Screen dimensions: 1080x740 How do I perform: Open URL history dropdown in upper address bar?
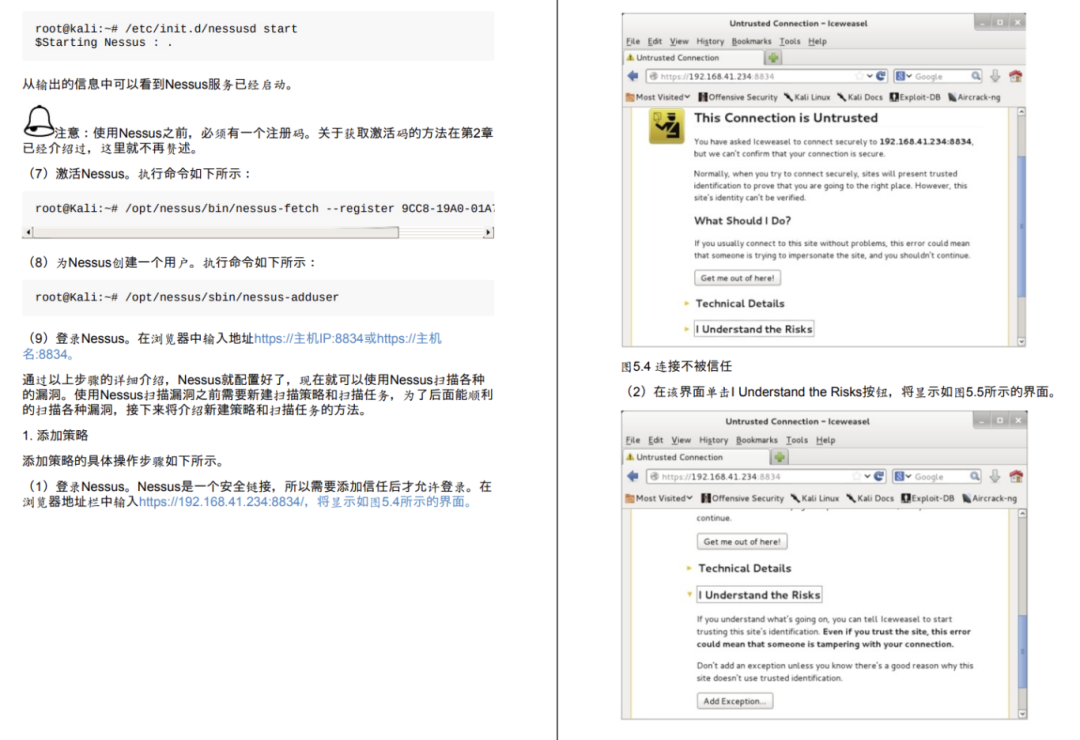pos(870,76)
